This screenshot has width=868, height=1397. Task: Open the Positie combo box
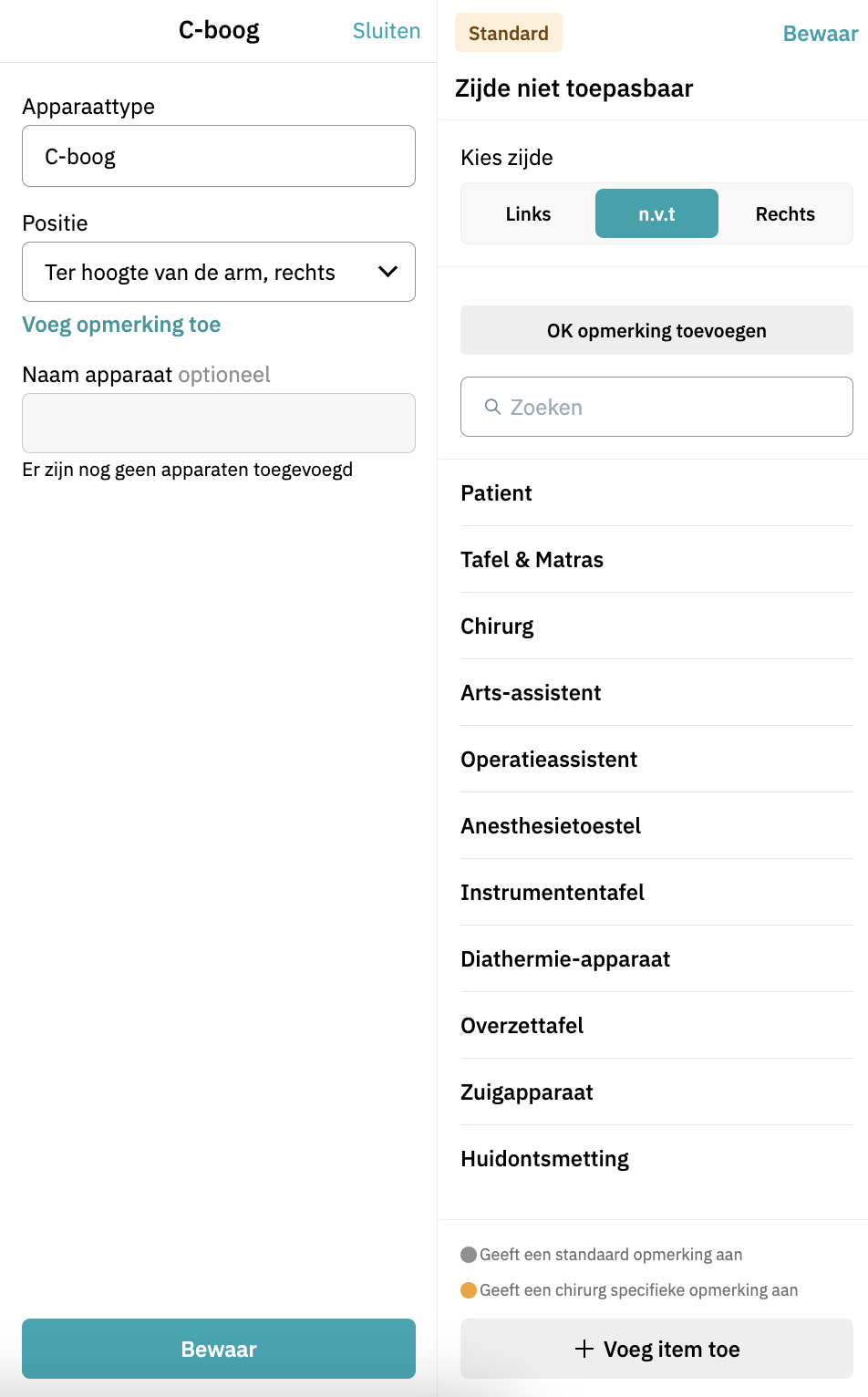tap(219, 272)
